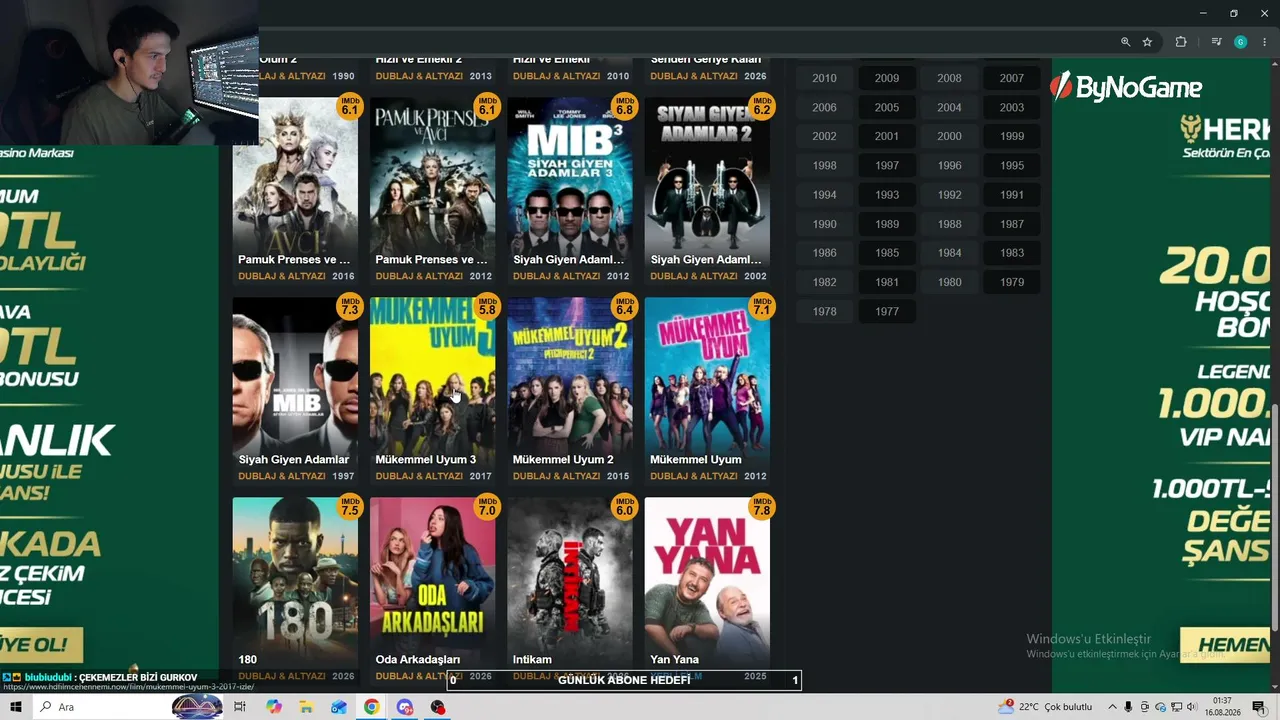This screenshot has height=720, width=1280.
Task: Open the Chrome extensions puzzle icon
Action: [x=1181, y=42]
